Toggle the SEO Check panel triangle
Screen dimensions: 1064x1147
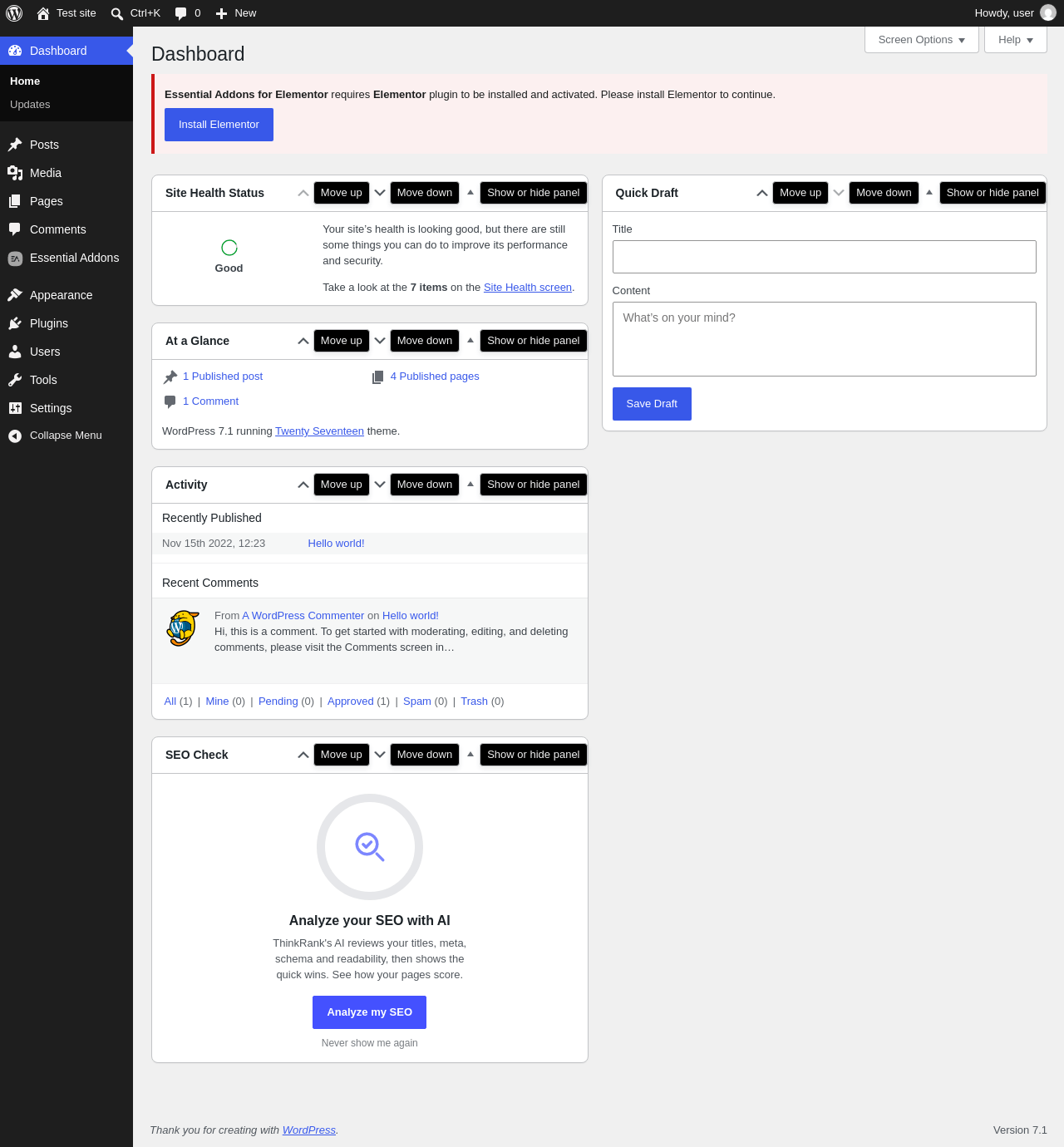[470, 755]
